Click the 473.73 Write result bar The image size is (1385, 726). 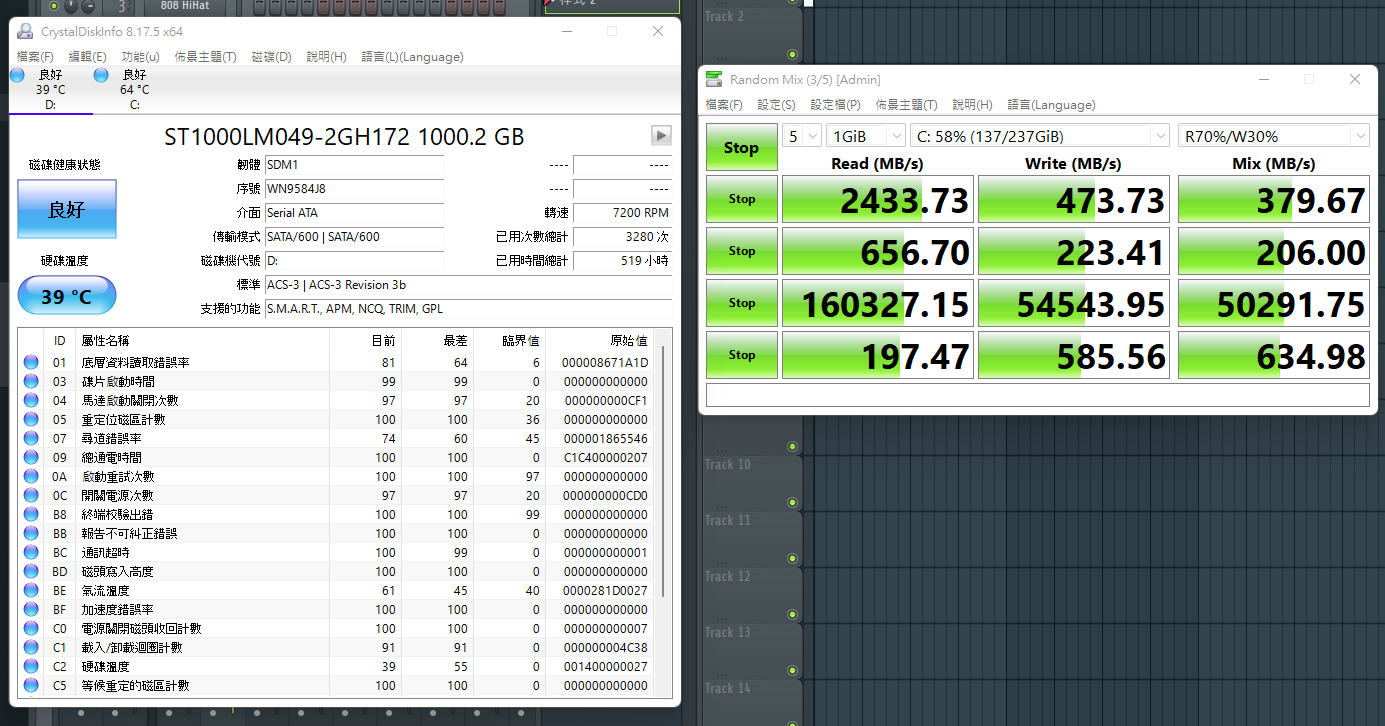(x=1074, y=199)
